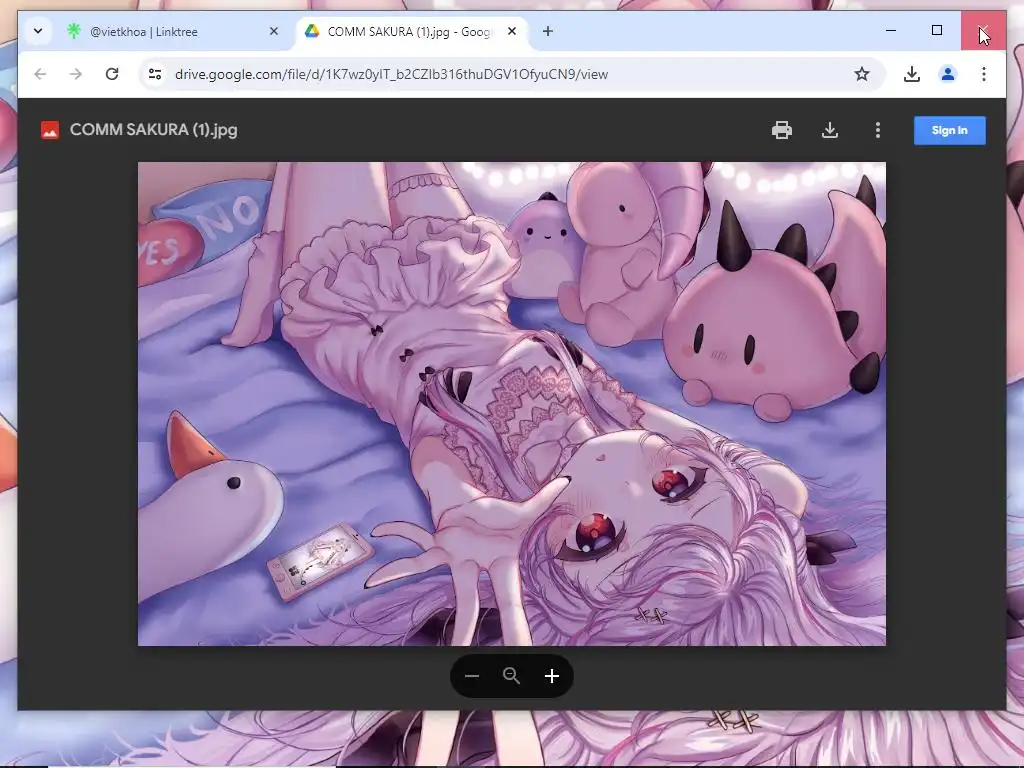Expand the tab search dropdown

38,31
